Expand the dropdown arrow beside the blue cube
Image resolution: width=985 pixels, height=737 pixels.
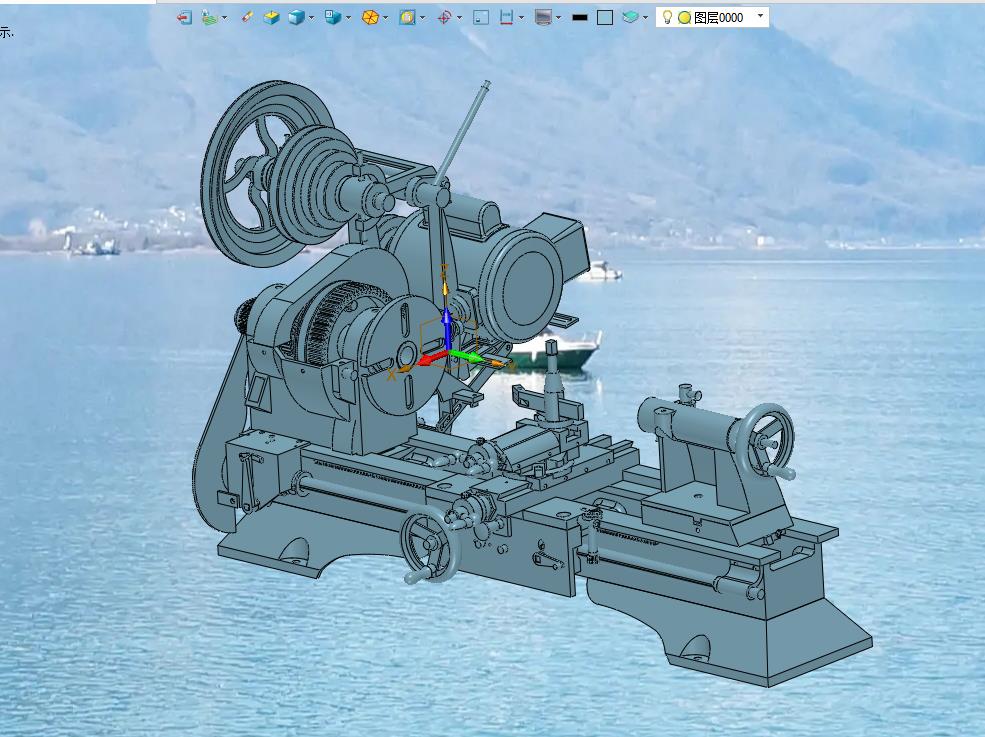click(x=312, y=17)
